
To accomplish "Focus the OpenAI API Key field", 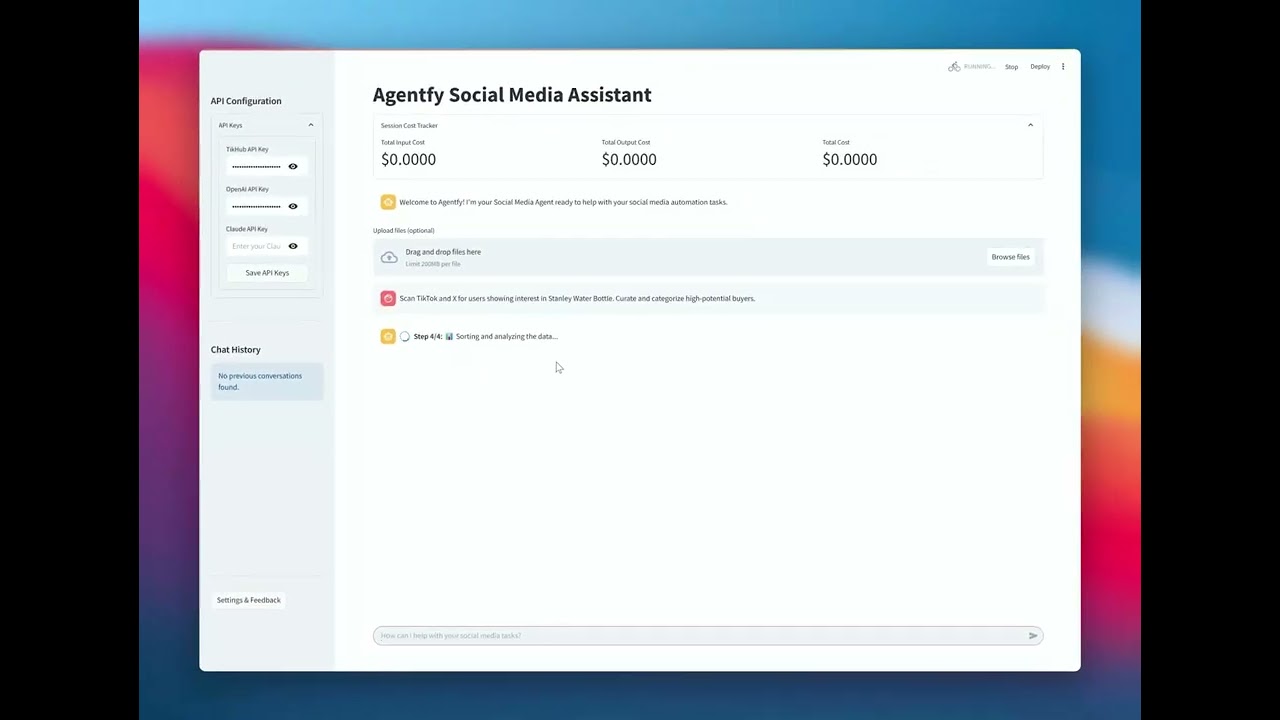I will click(256, 206).
